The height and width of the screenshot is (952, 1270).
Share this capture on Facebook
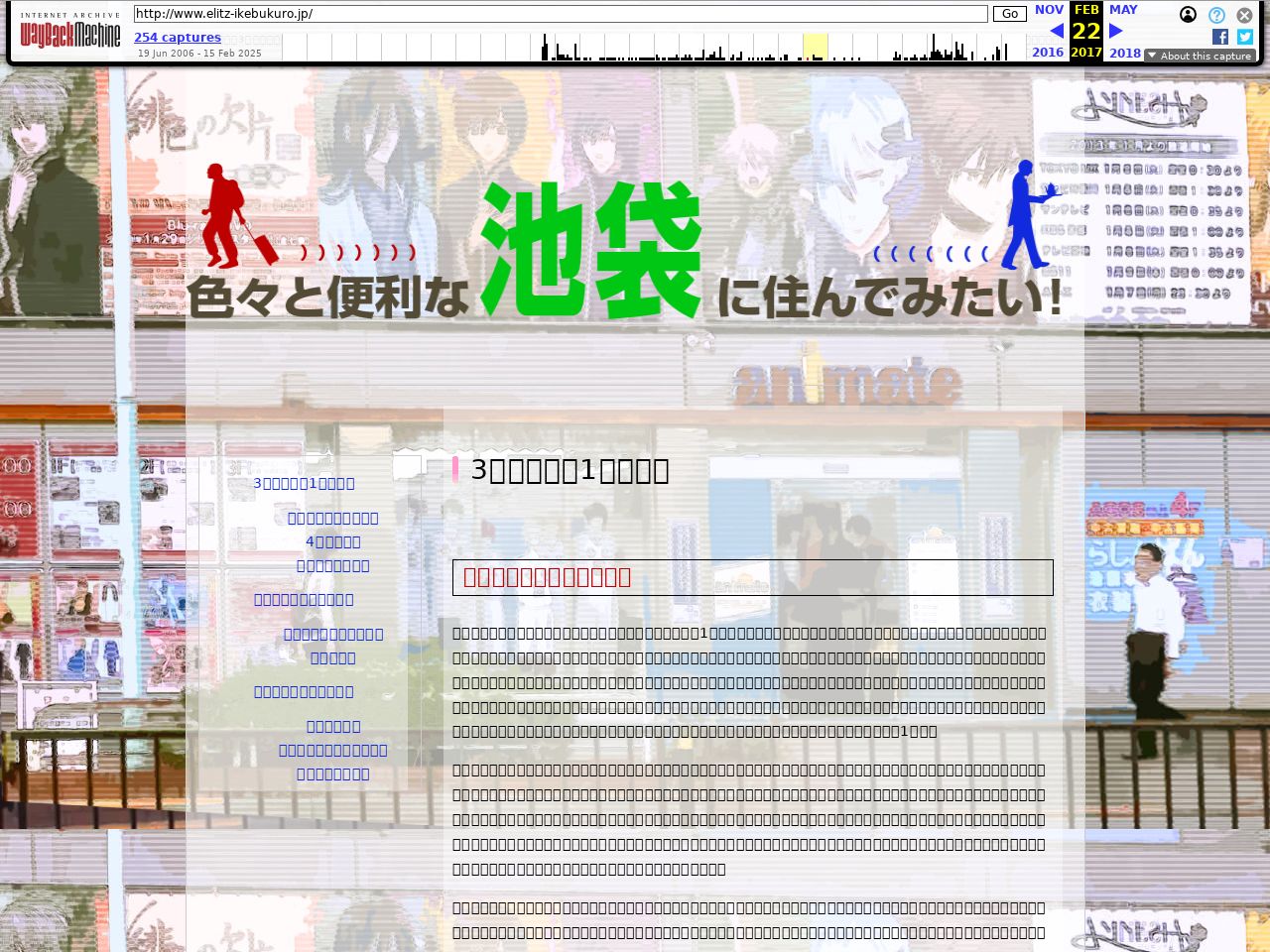coord(1220,37)
